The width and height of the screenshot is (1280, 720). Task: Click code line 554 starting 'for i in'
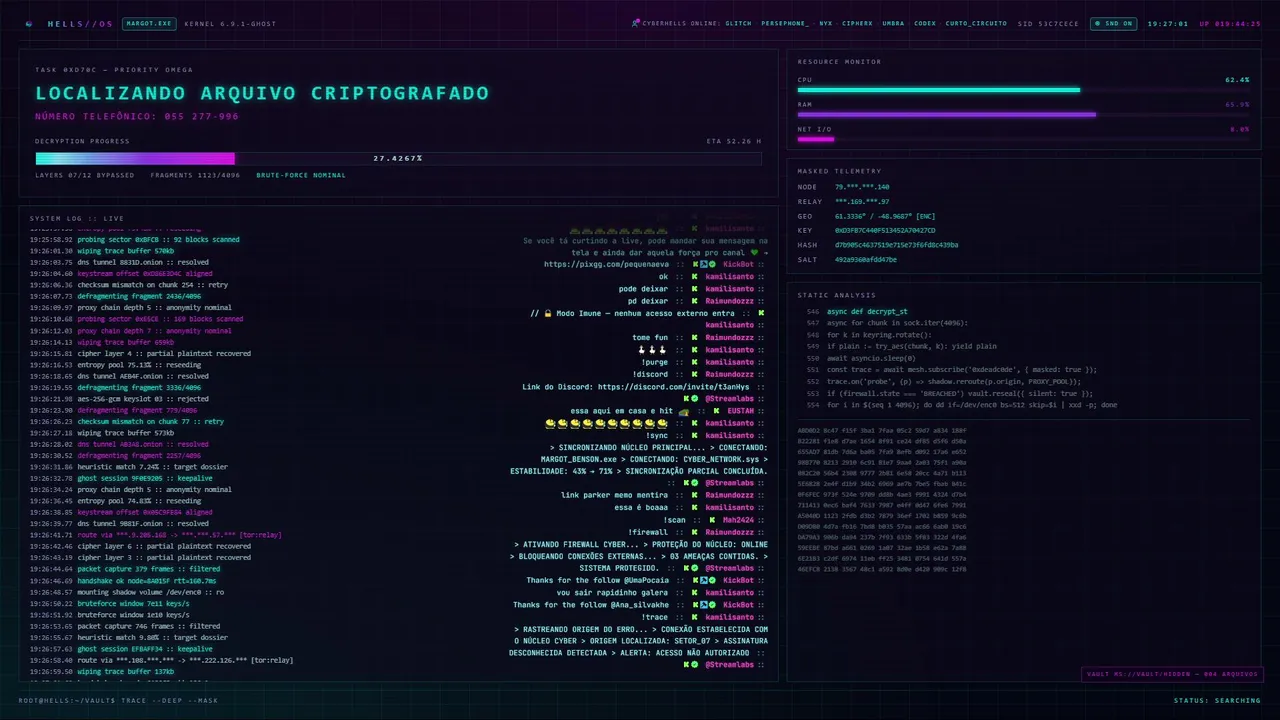971,405
